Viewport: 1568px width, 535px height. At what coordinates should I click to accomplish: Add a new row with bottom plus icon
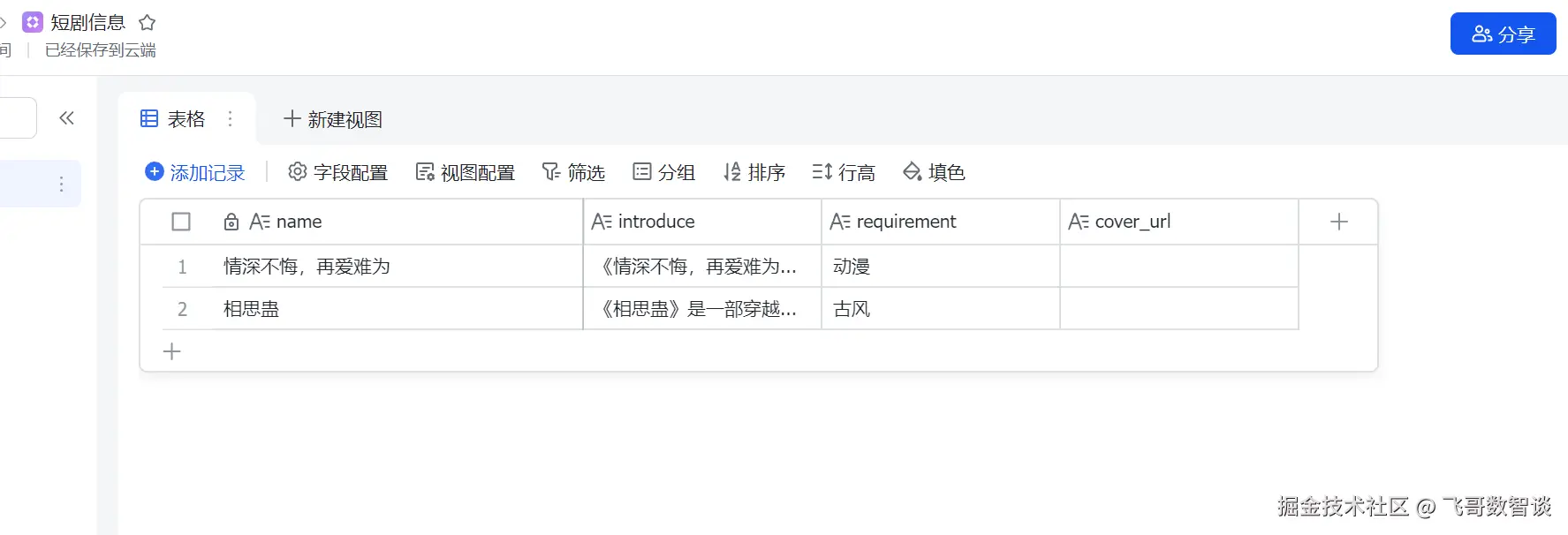[172, 351]
